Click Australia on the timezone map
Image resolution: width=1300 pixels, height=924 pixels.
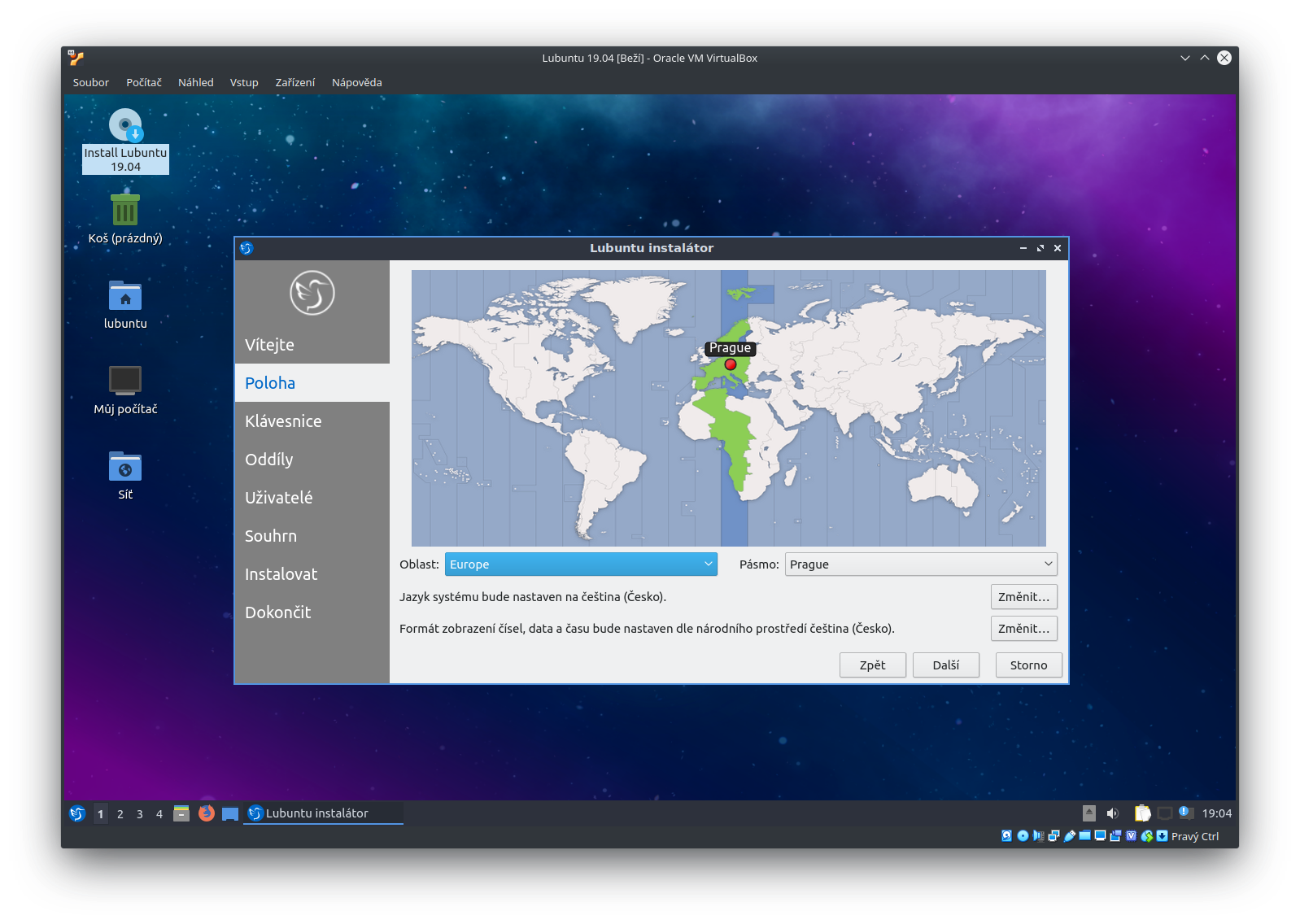pos(944,486)
